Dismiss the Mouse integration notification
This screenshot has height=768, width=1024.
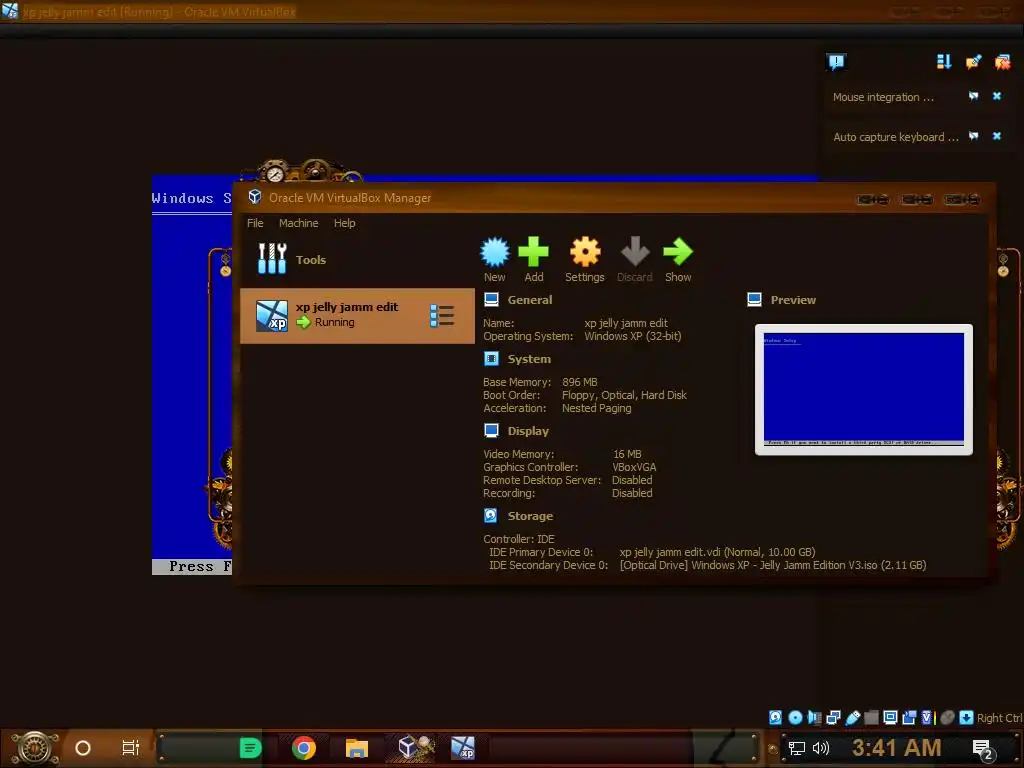pos(997,96)
